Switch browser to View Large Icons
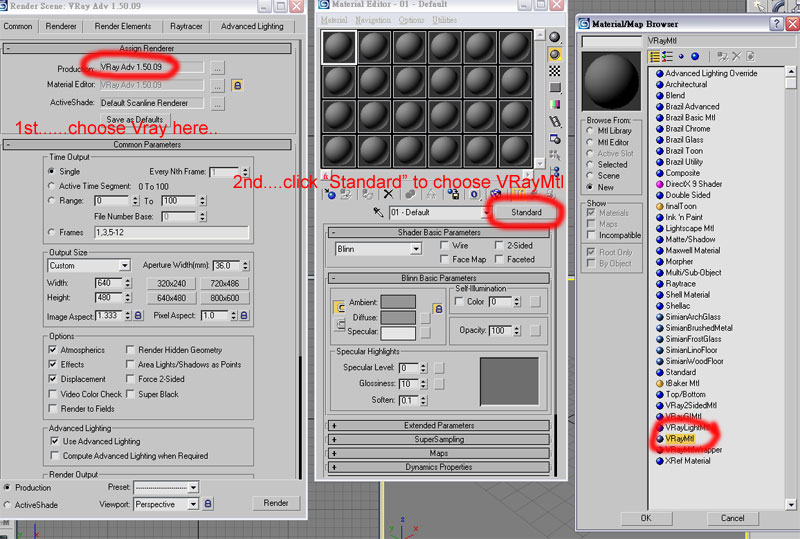 695,56
